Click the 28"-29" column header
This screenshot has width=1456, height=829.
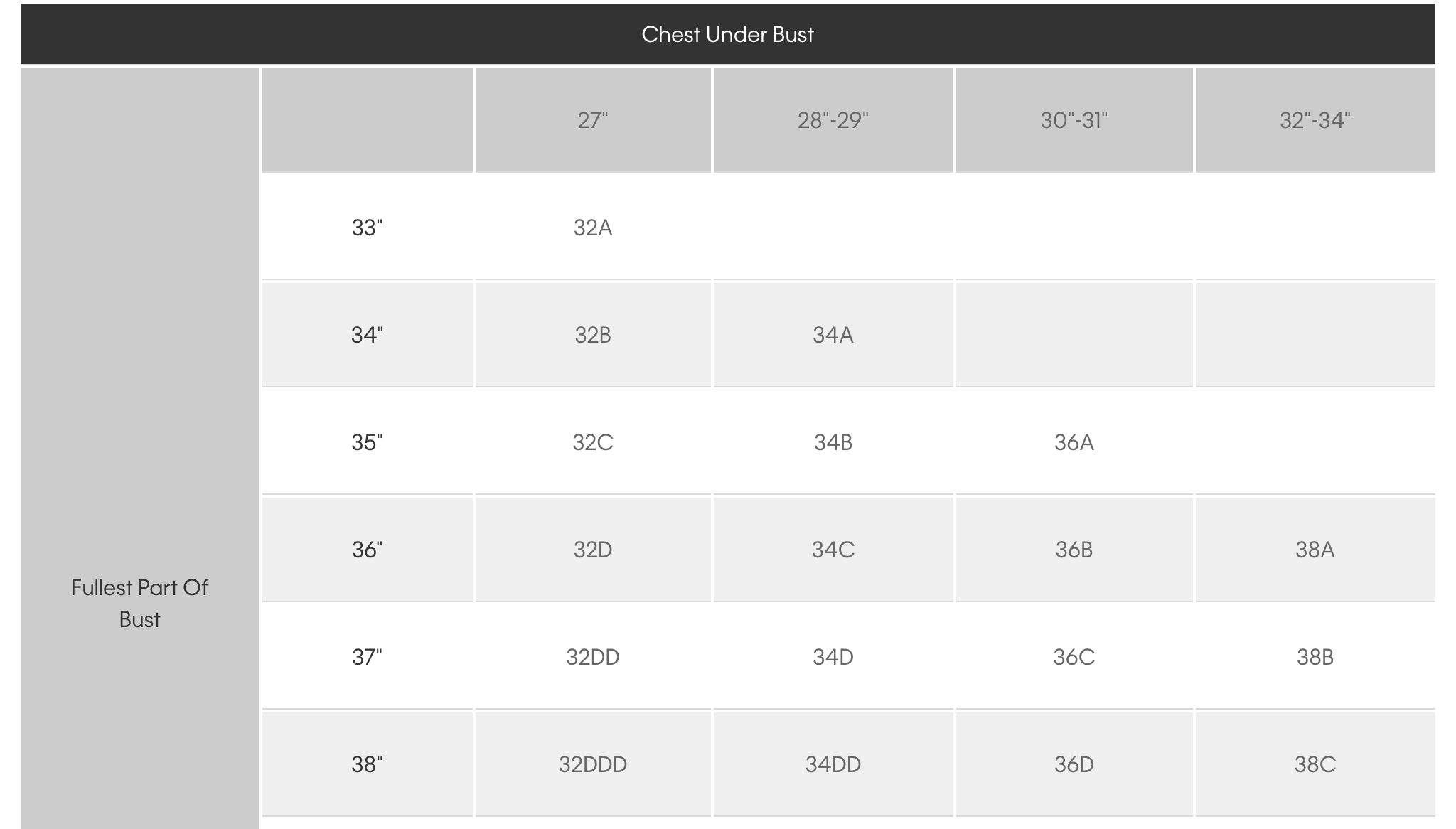[x=833, y=120]
